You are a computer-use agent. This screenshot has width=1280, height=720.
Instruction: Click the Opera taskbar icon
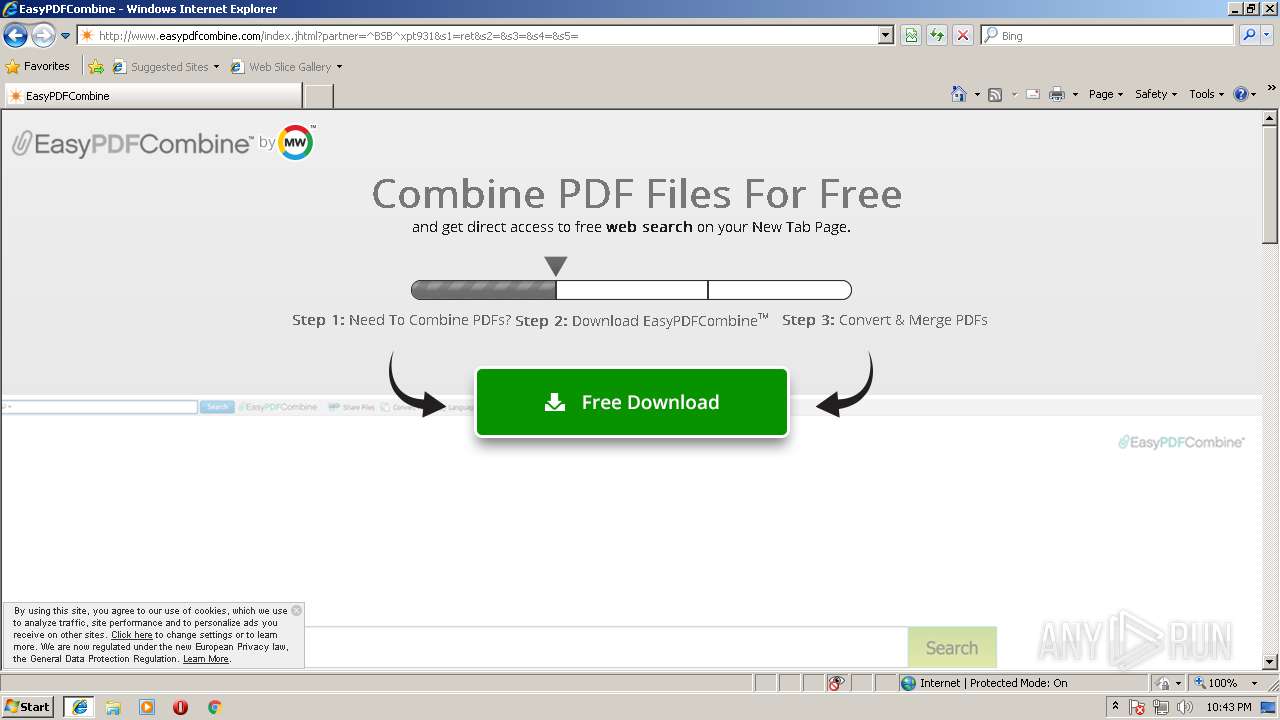[x=181, y=707]
